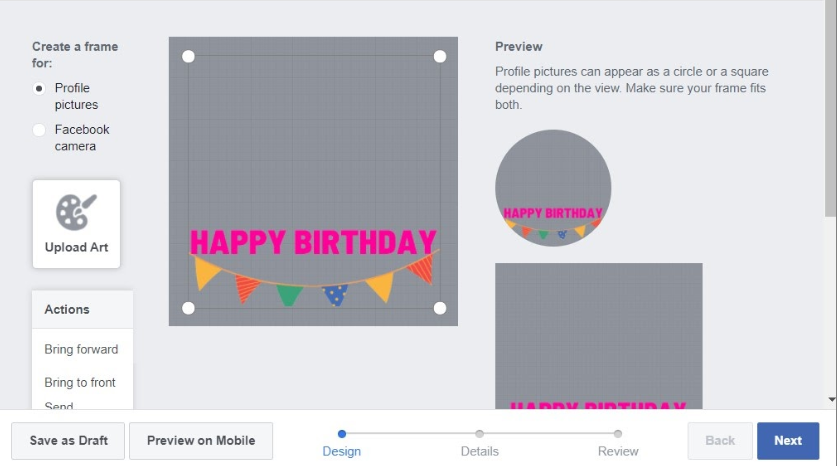Click the top-left resize handle on canvas
Image resolution: width=838 pixels, height=466 pixels.
pos(188,56)
